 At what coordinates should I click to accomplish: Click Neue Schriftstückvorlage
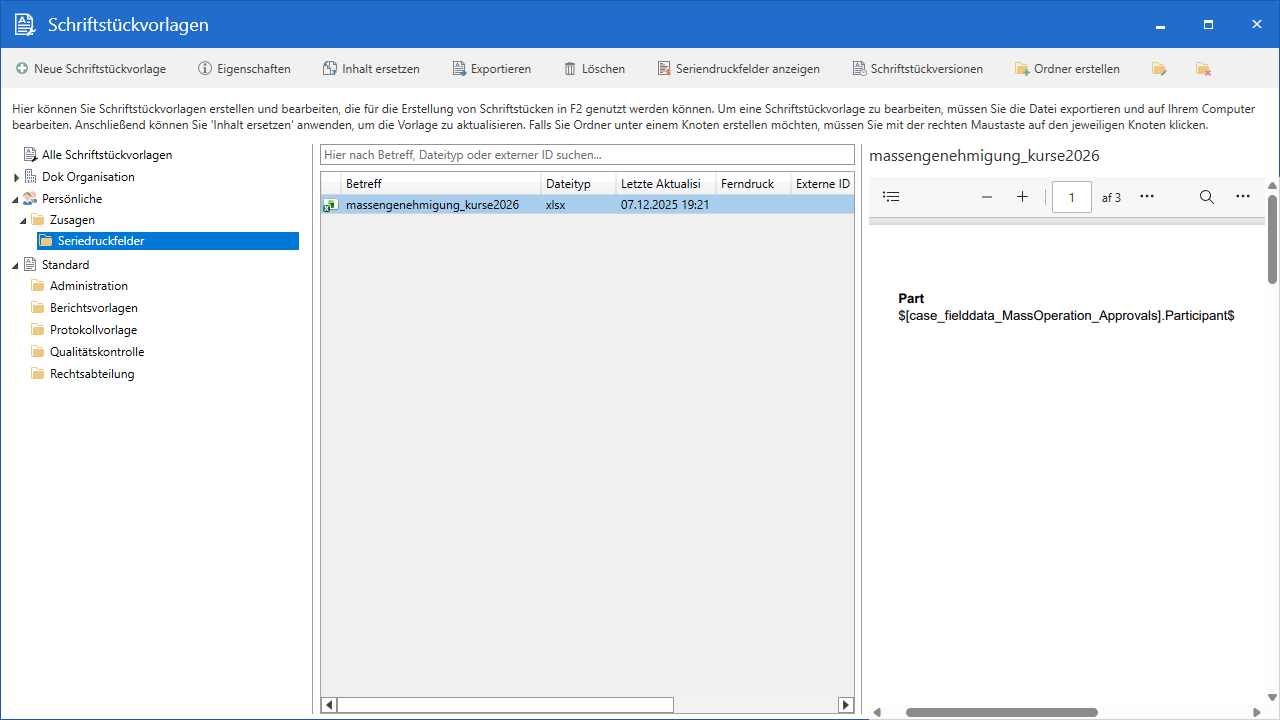click(x=93, y=69)
